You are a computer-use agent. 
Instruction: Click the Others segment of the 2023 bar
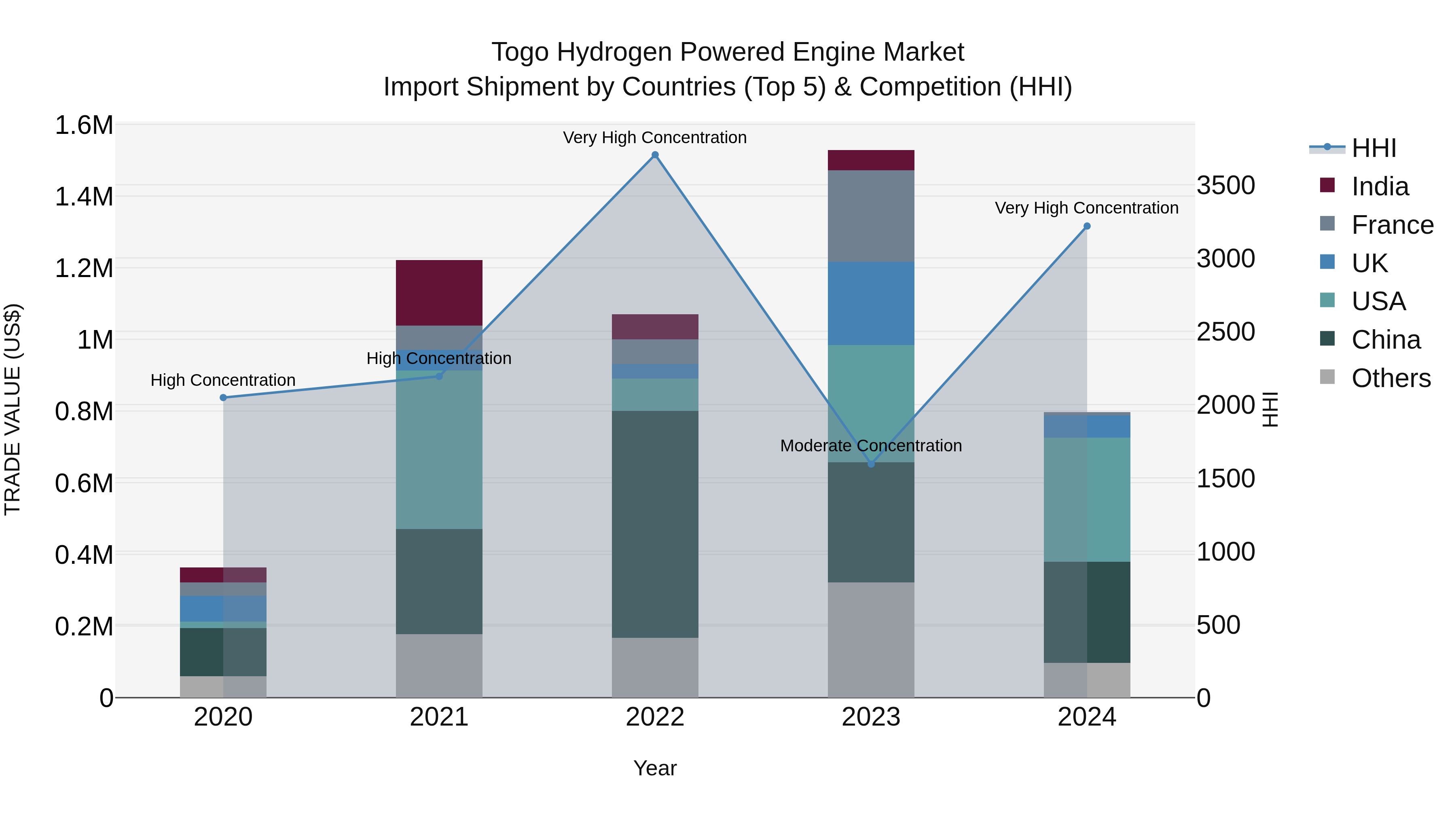pos(871,640)
